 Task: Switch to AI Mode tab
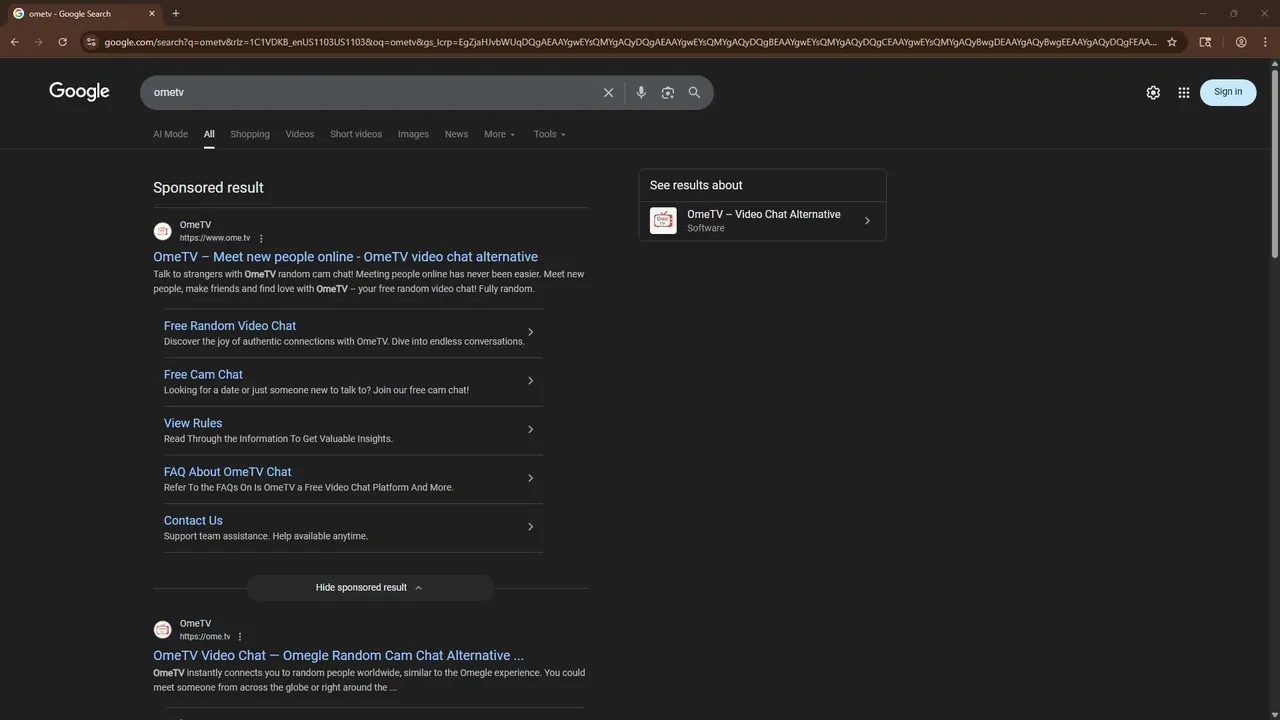click(170, 134)
